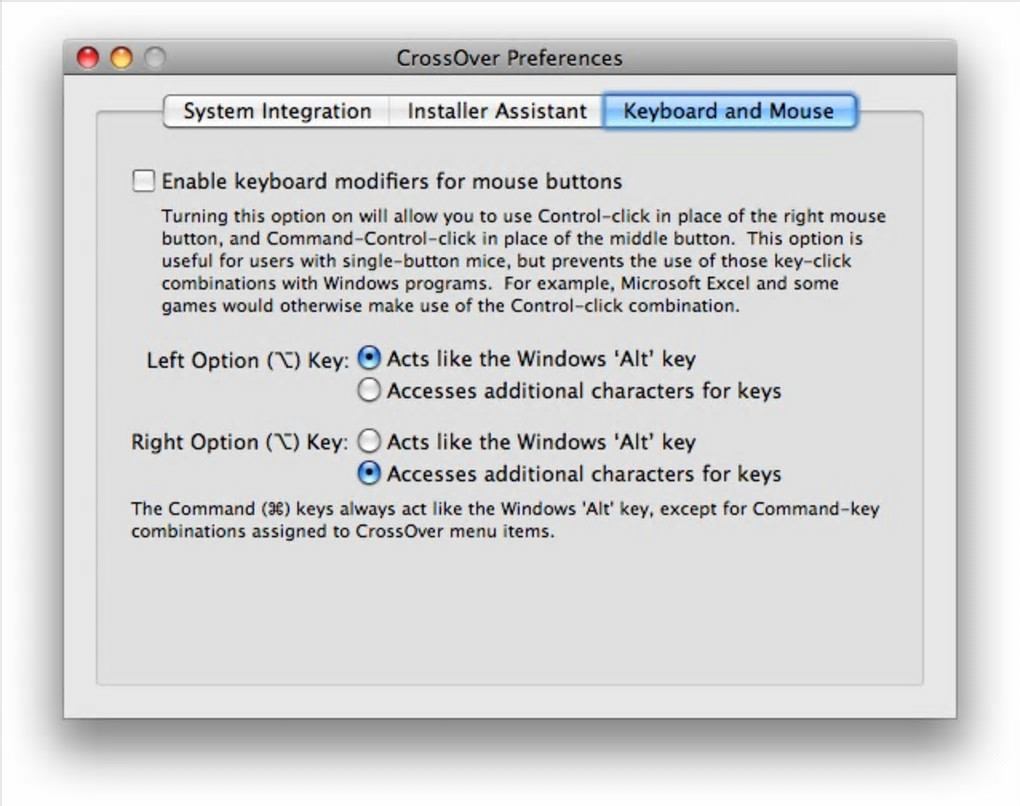Select the Keyboard and Mouse tab
This screenshot has height=806, width=1020.
pos(728,111)
